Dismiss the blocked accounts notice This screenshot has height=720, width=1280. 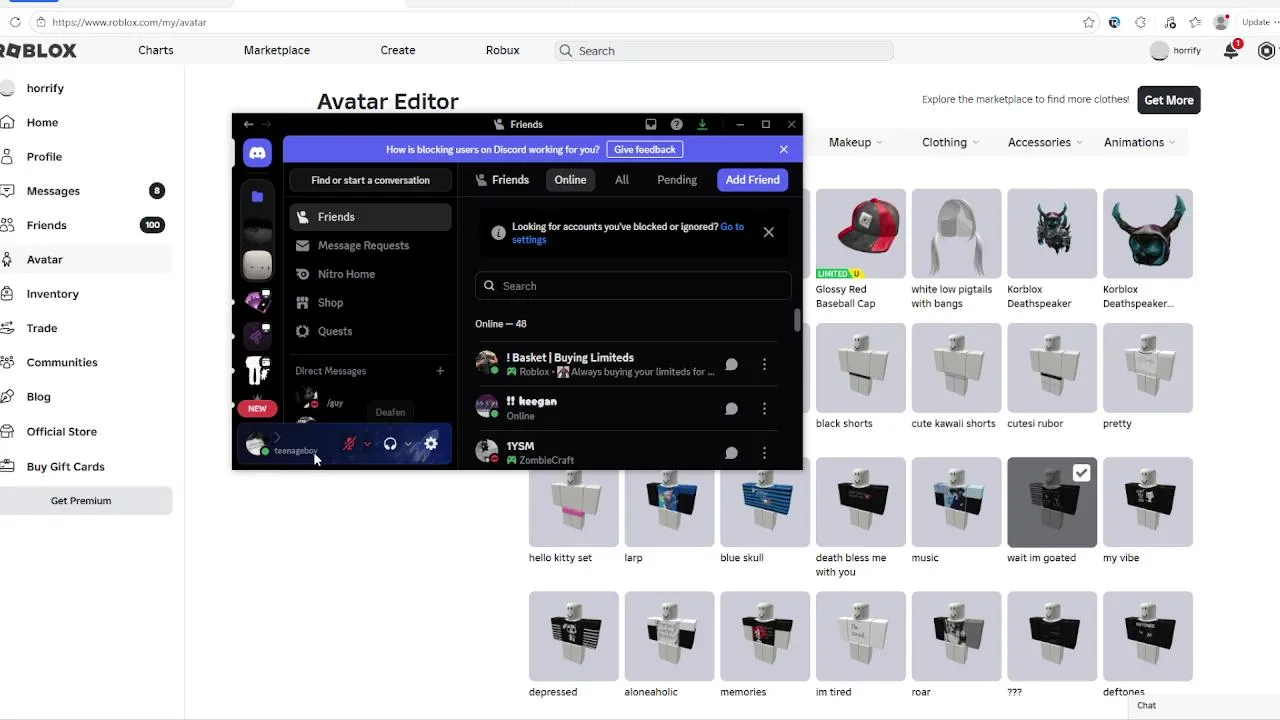tap(768, 232)
